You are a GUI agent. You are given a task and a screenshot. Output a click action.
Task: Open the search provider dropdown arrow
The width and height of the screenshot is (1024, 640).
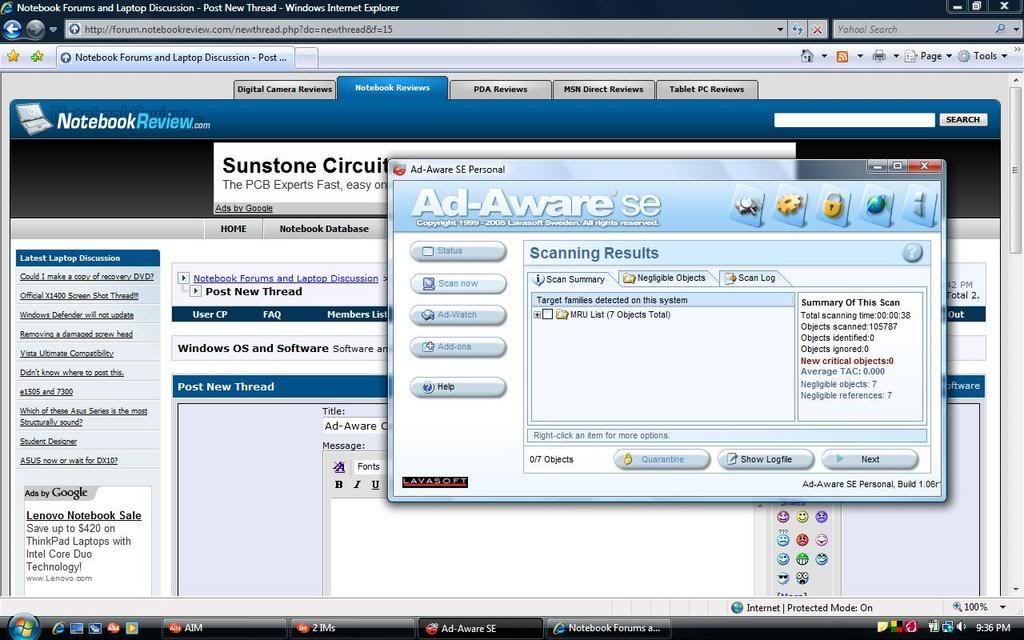pos(1016,29)
